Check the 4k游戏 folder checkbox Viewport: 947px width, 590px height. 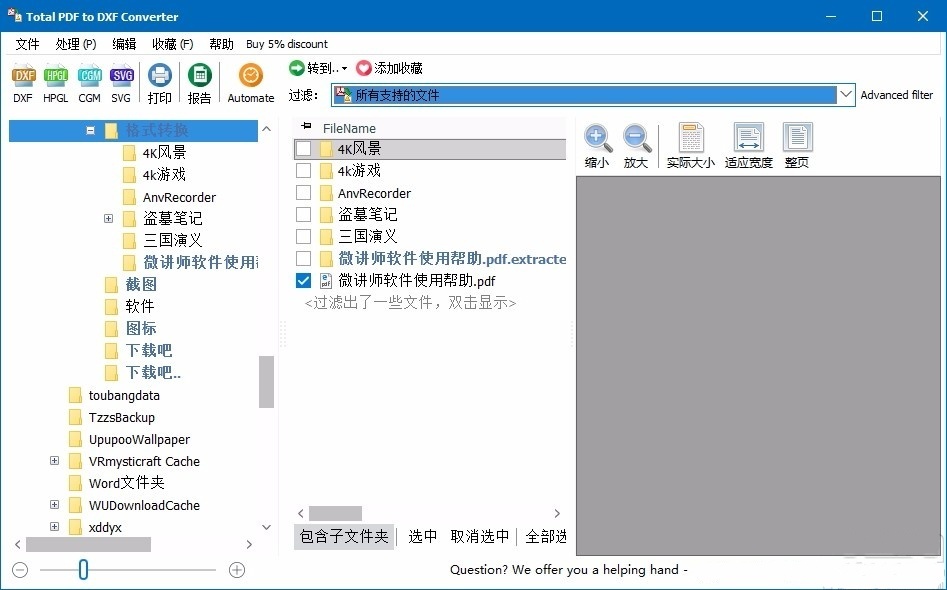(303, 171)
